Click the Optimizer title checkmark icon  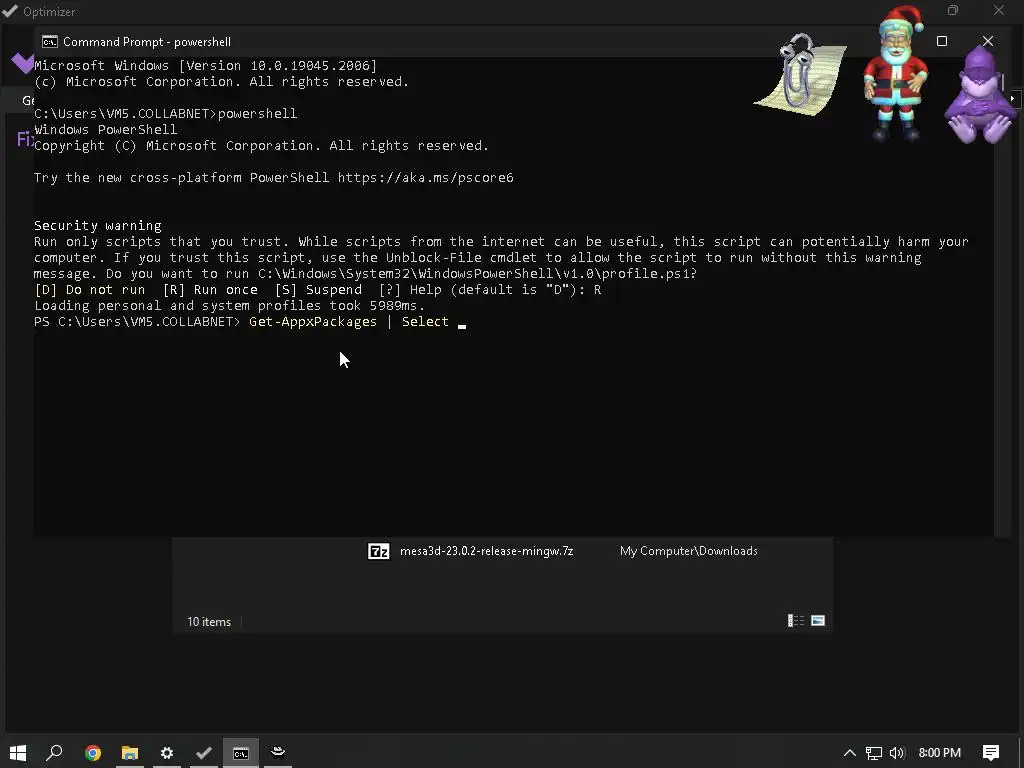coord(10,11)
